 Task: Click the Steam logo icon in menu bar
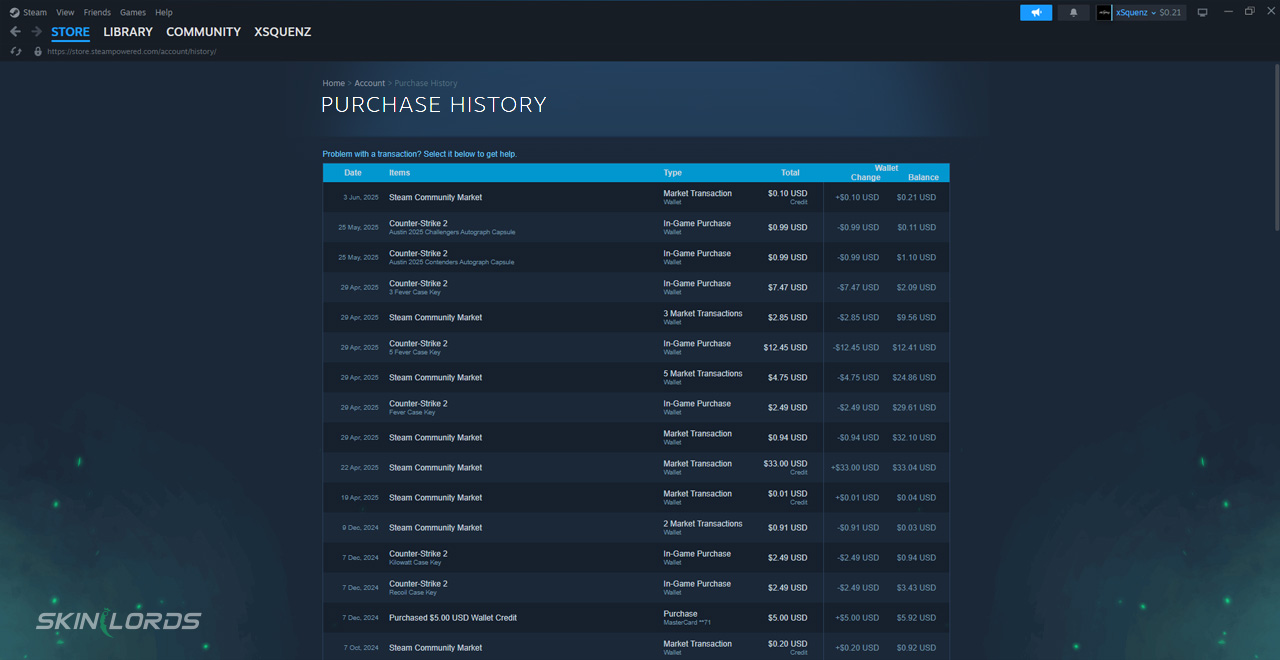tap(14, 12)
